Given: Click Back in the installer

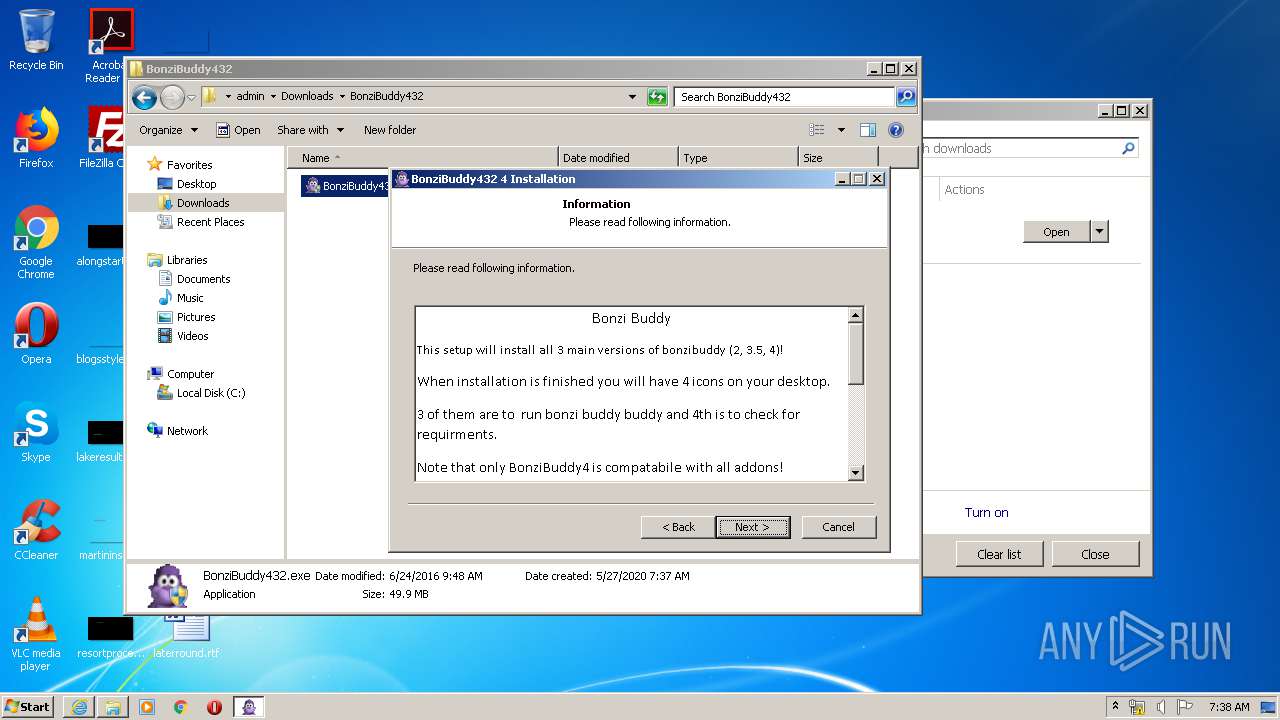Looking at the screenshot, I should (x=678, y=527).
